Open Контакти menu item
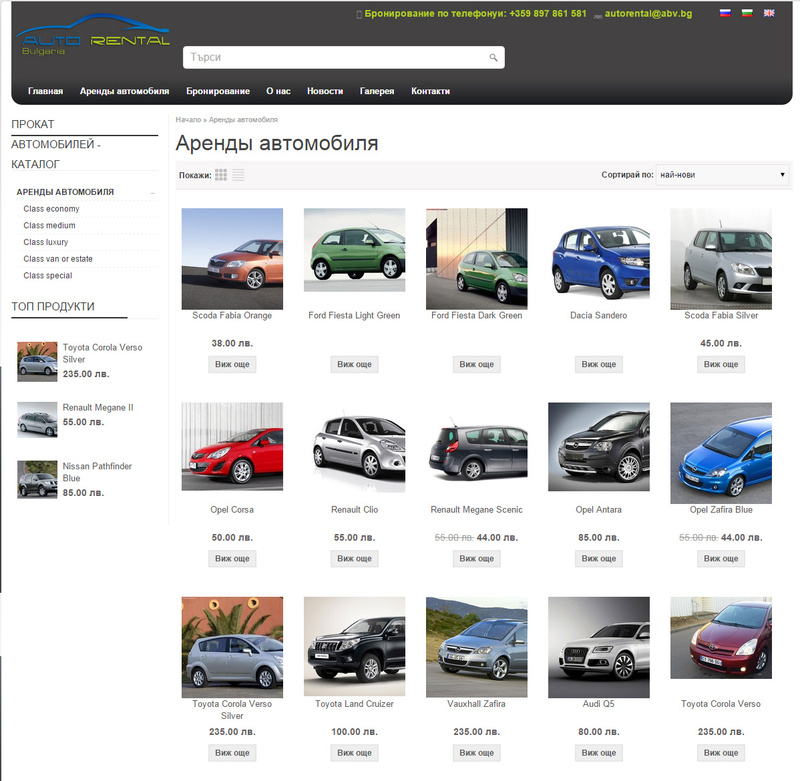Image resolution: width=800 pixels, height=781 pixels. 431,91
